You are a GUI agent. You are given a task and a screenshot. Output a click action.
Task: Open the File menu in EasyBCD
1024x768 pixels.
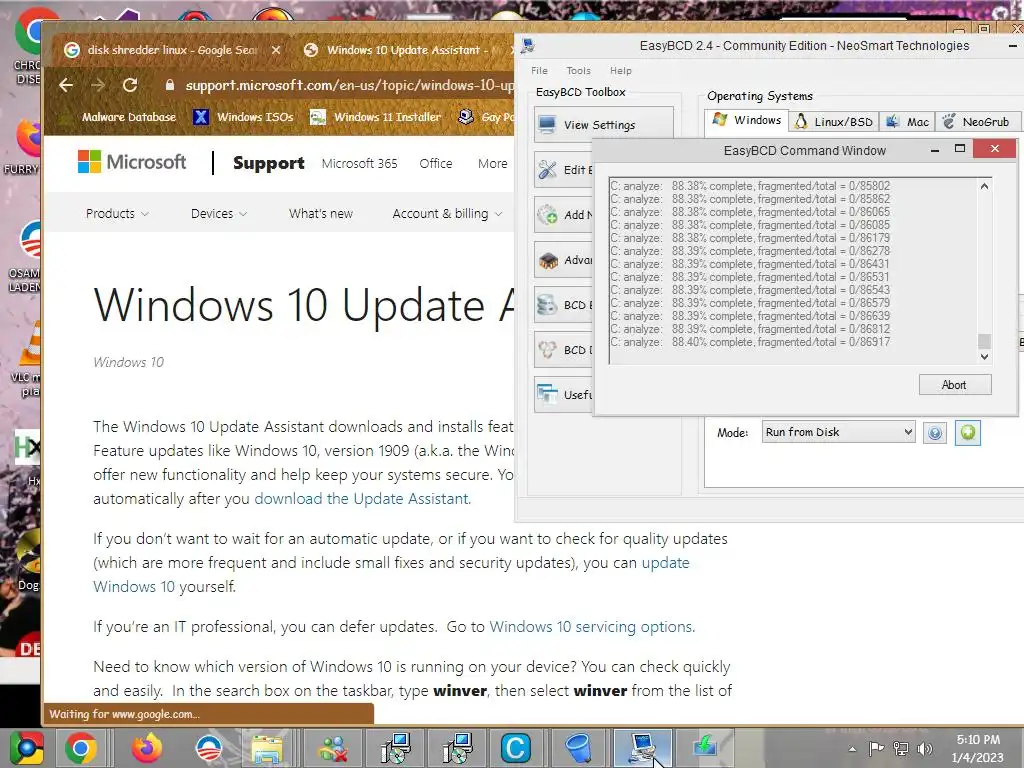[539, 71]
